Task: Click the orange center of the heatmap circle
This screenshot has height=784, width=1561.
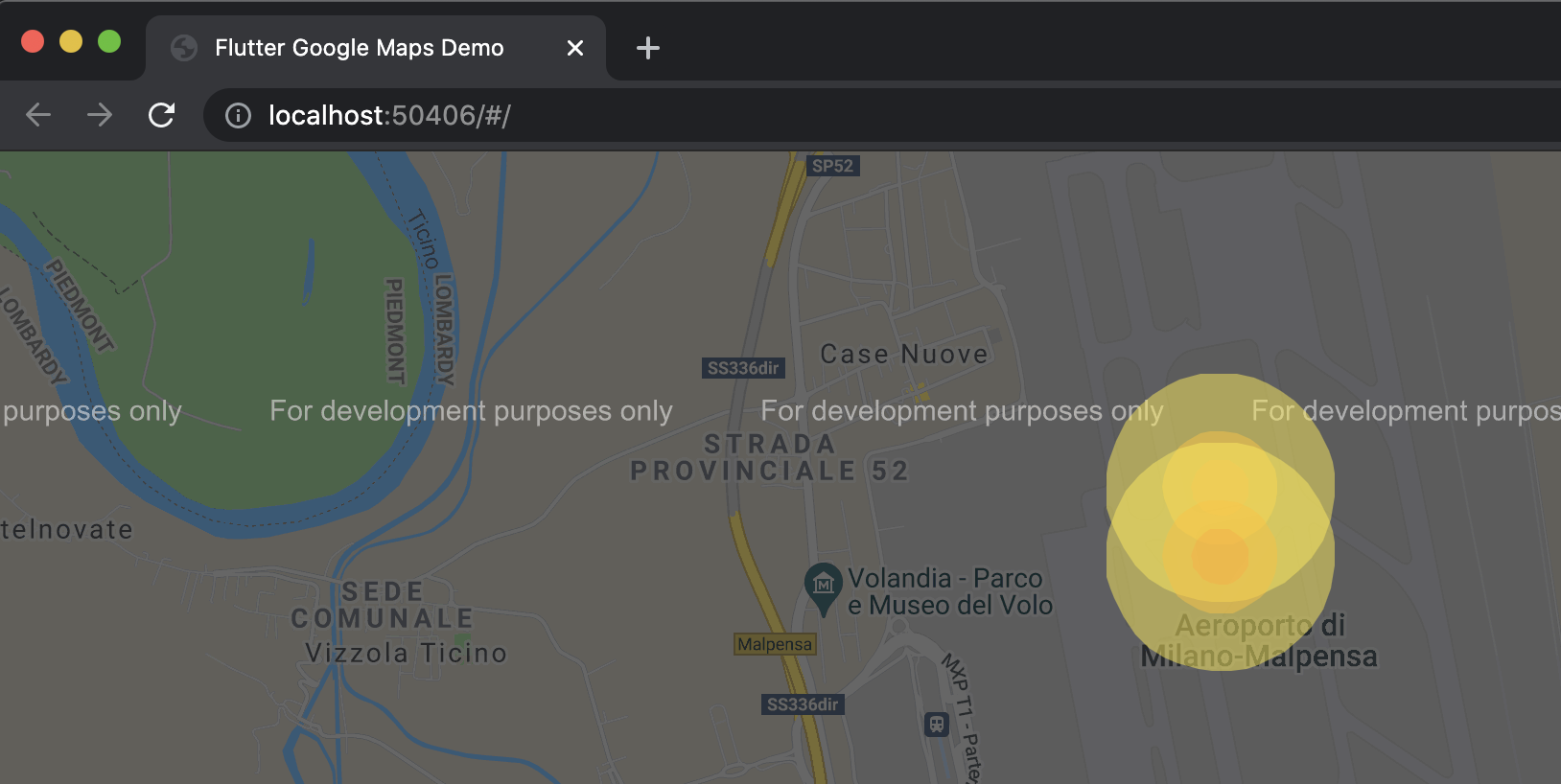Action: (1221, 556)
